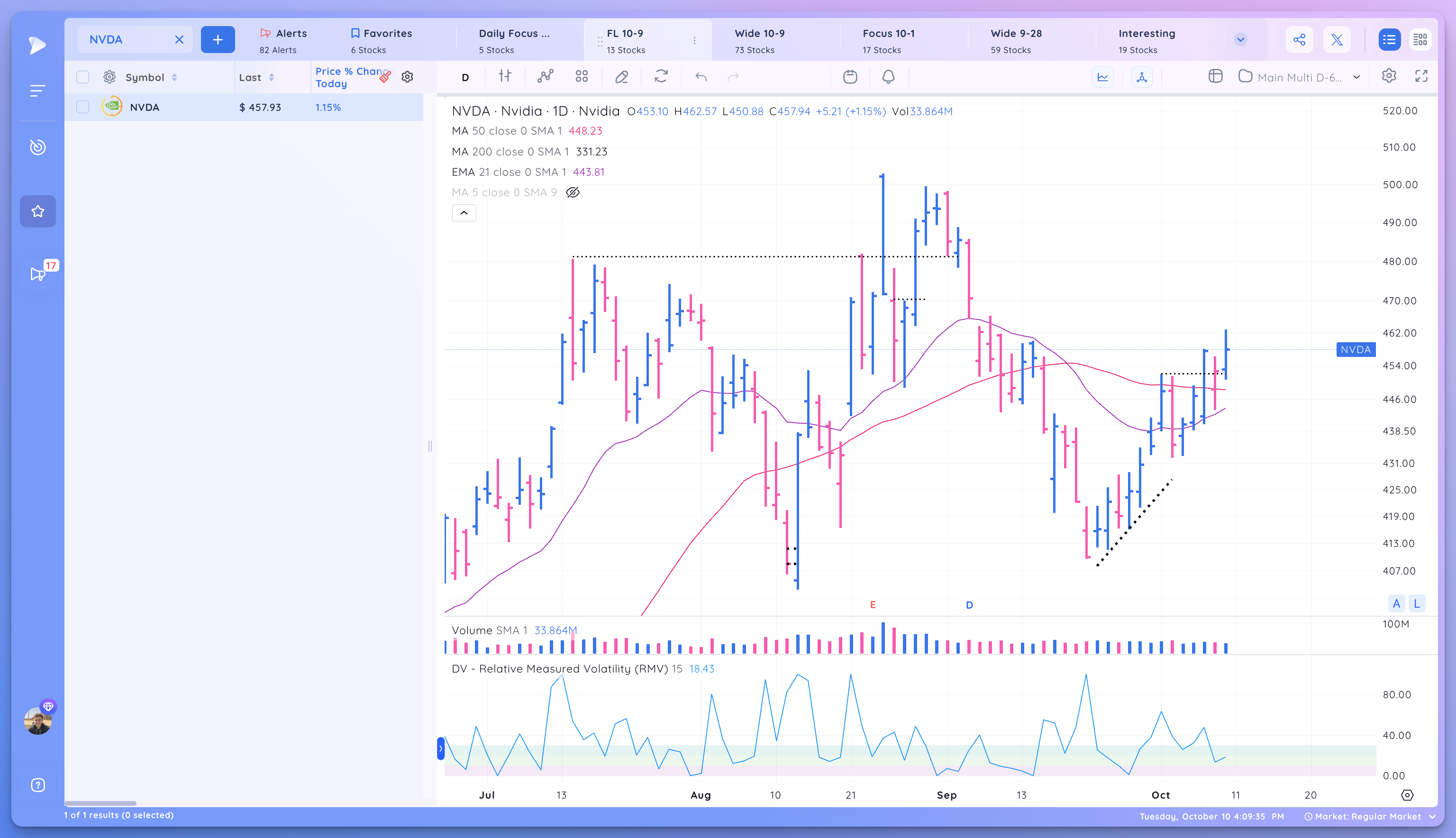Sort by Symbol column
Screen dimensions: 1456x838
[151, 77]
